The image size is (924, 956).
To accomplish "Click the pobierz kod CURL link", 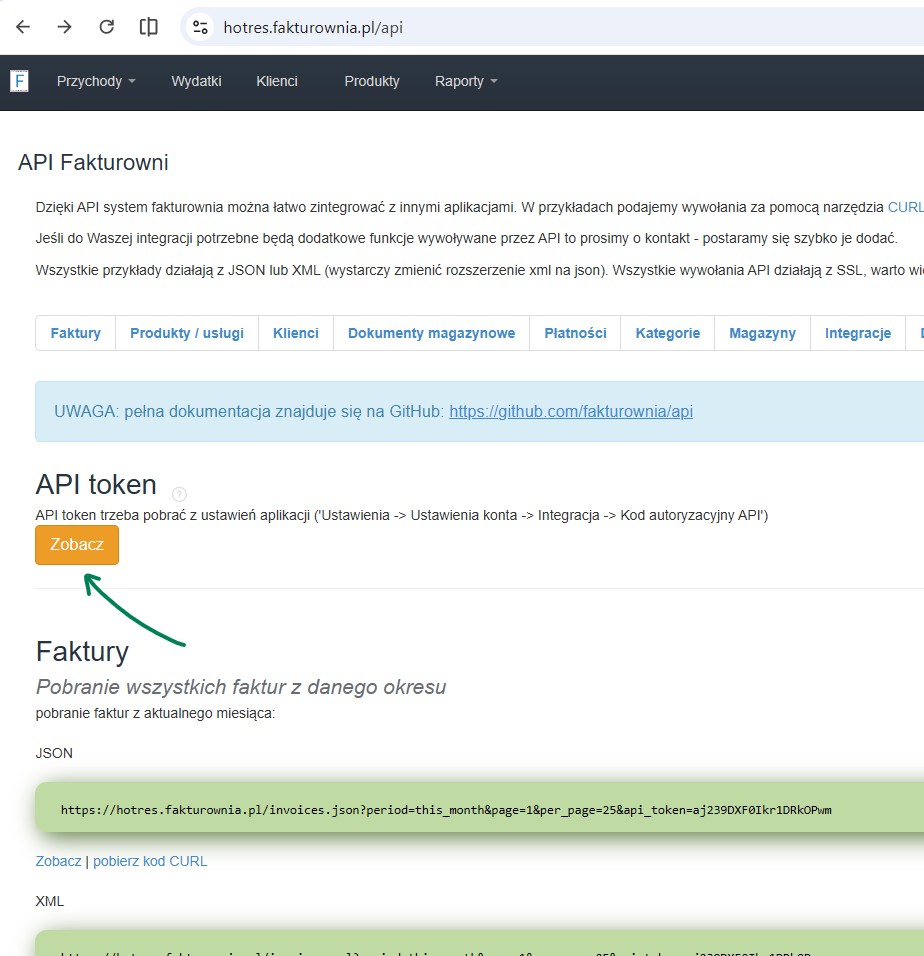I will point(150,861).
